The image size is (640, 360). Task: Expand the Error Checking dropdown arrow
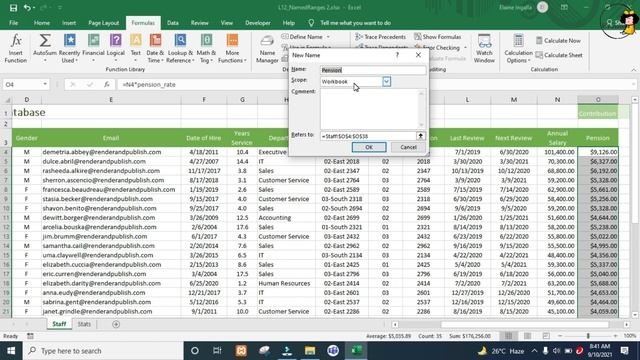coord(465,48)
